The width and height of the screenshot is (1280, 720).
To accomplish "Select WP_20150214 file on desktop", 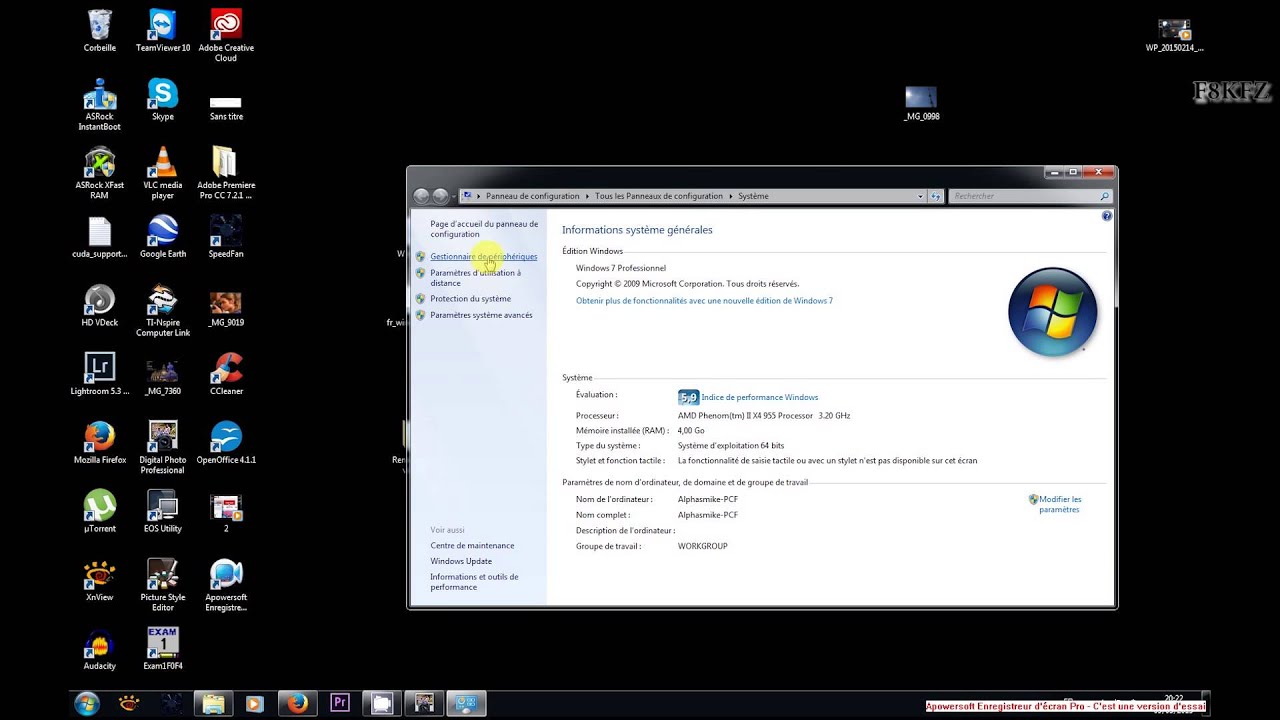I will tap(1175, 34).
